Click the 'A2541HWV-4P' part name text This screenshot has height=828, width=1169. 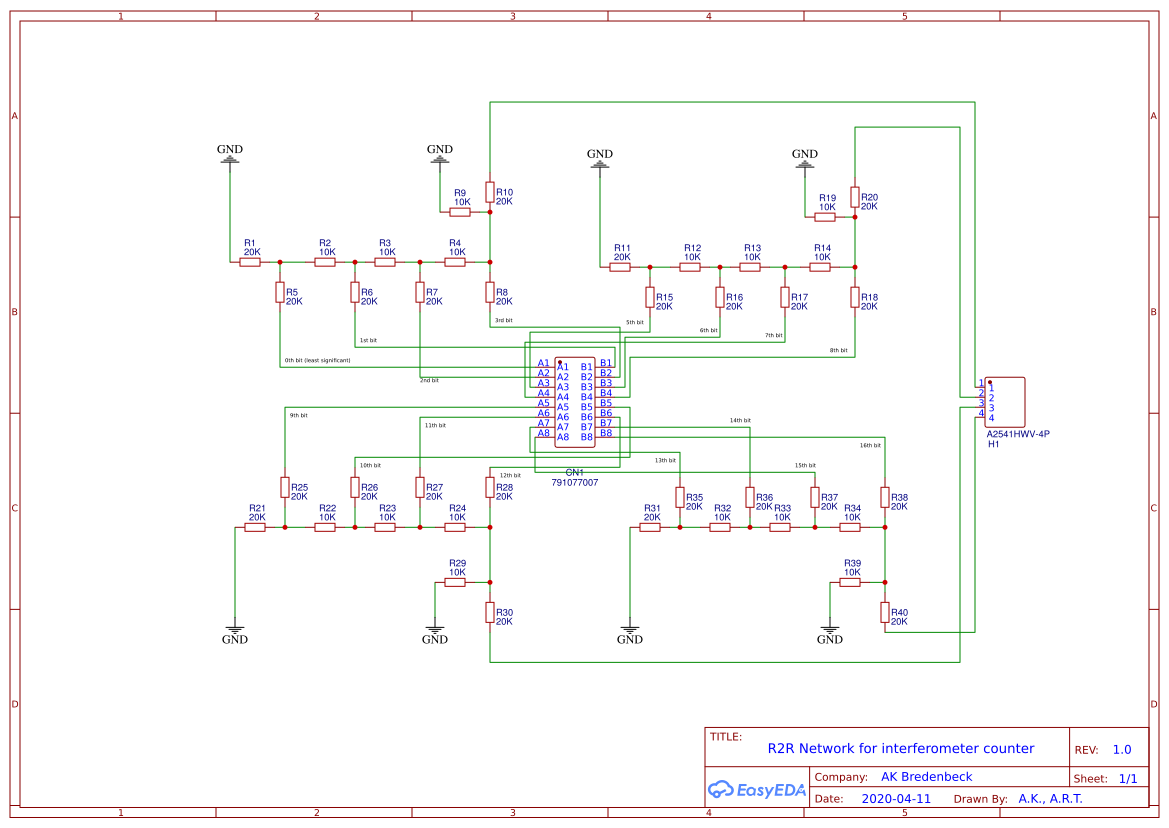click(1018, 434)
